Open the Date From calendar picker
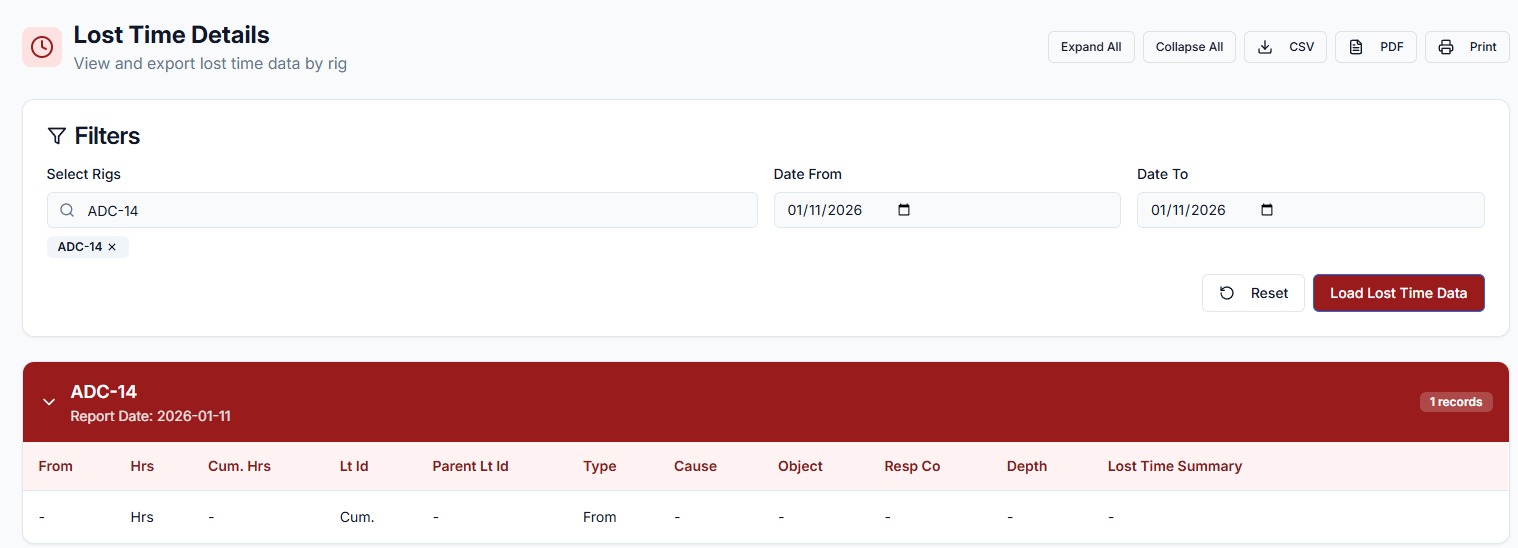1518x548 pixels. 904,210
